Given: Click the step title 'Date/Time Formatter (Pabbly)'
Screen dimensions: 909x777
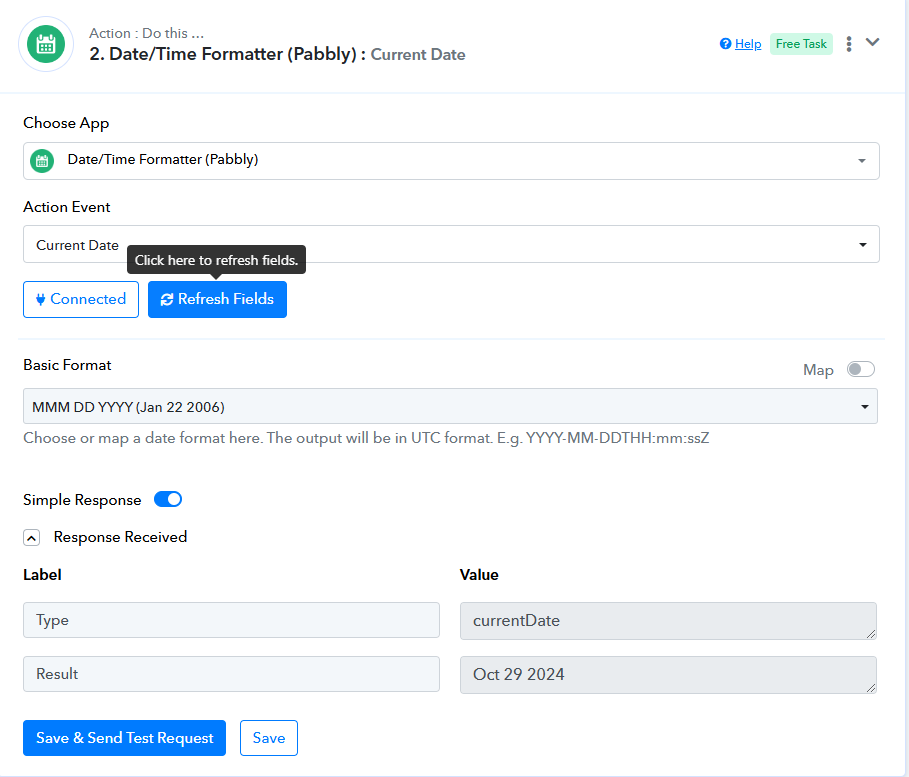Looking at the screenshot, I should [232, 55].
